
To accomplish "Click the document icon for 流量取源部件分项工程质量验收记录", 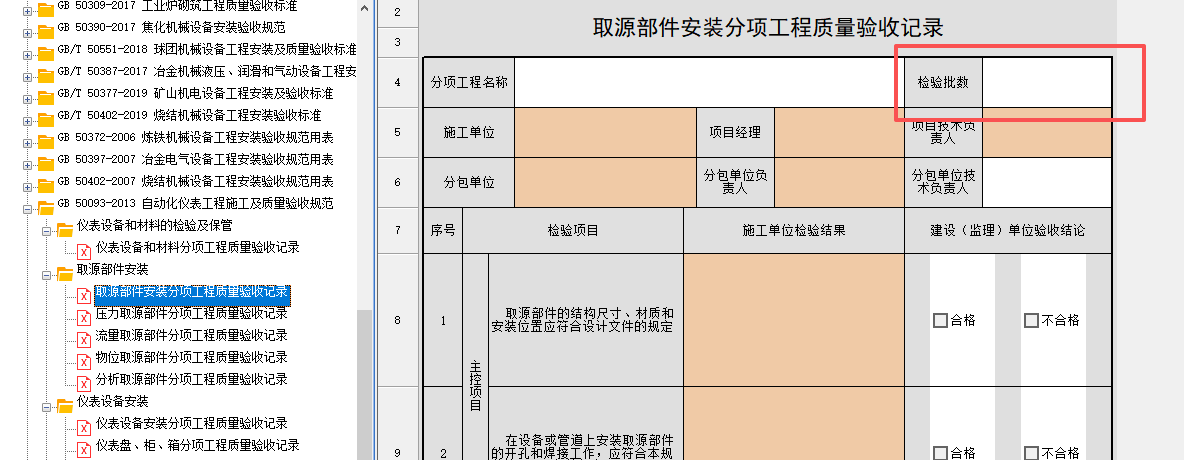I will (85, 336).
